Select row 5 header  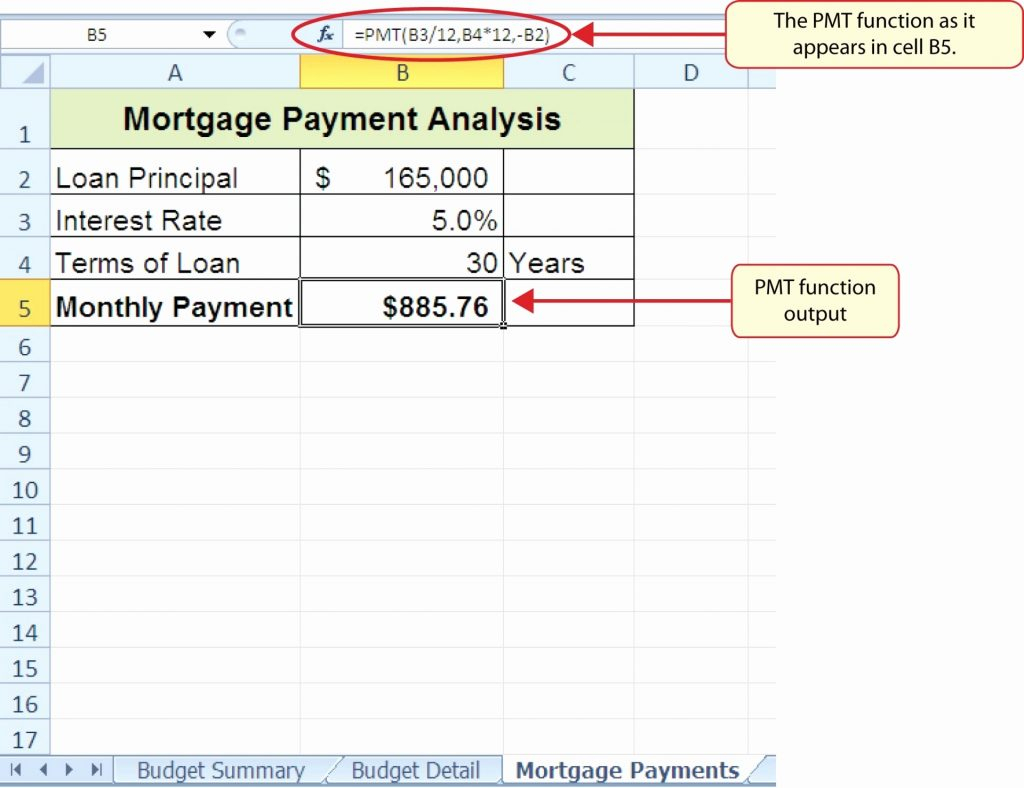[x=25, y=307]
